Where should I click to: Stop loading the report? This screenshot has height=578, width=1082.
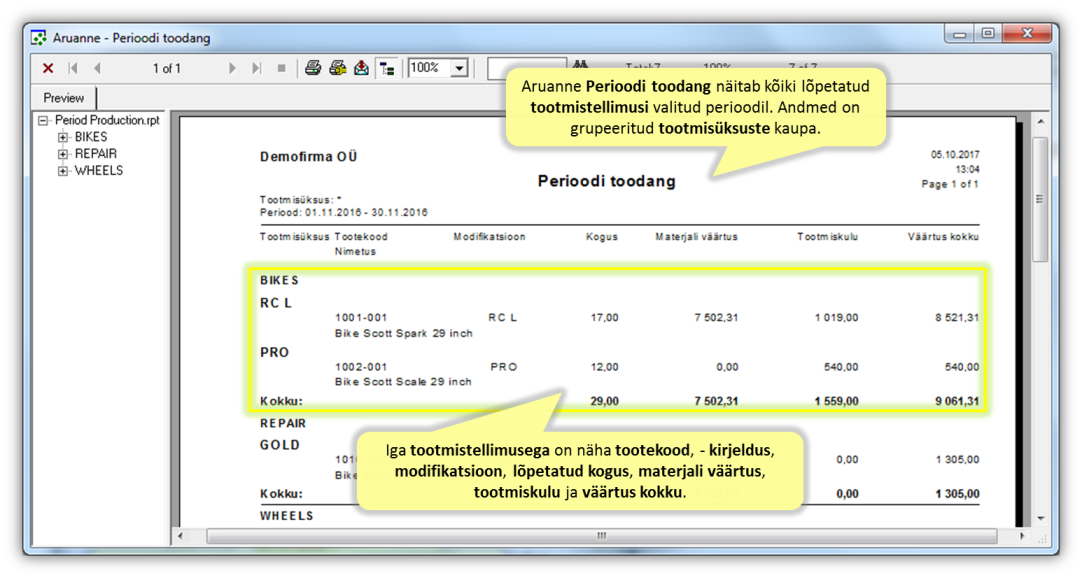point(281,68)
